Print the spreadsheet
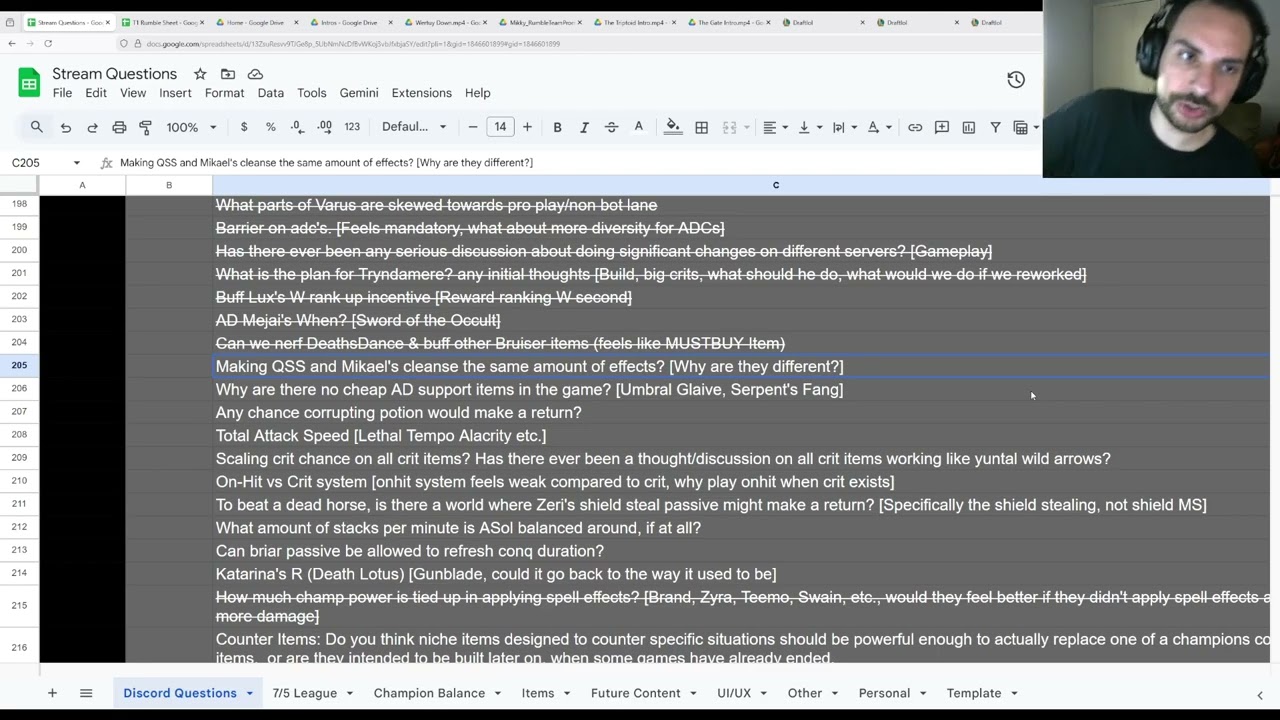 pos(119,127)
